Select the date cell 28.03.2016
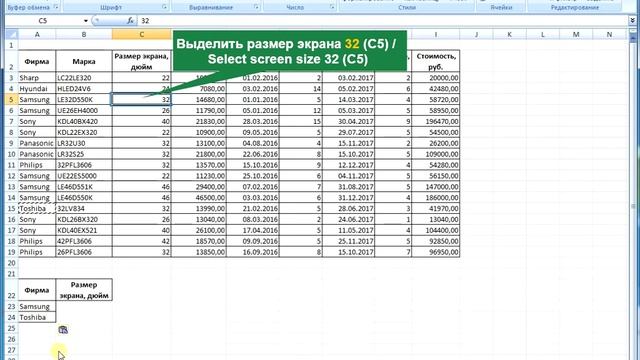This screenshot has width=640, height=360. coord(253,121)
